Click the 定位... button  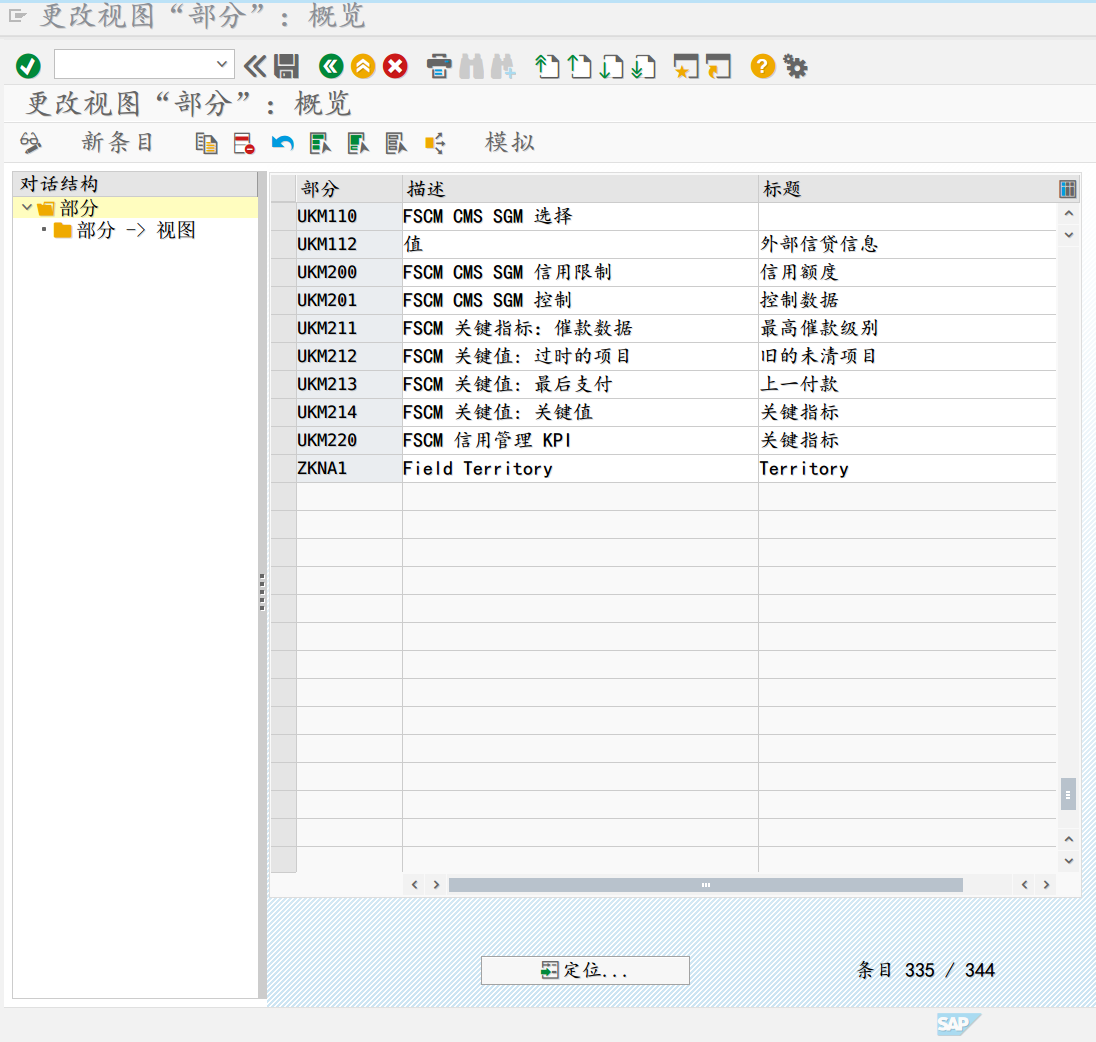click(x=585, y=970)
